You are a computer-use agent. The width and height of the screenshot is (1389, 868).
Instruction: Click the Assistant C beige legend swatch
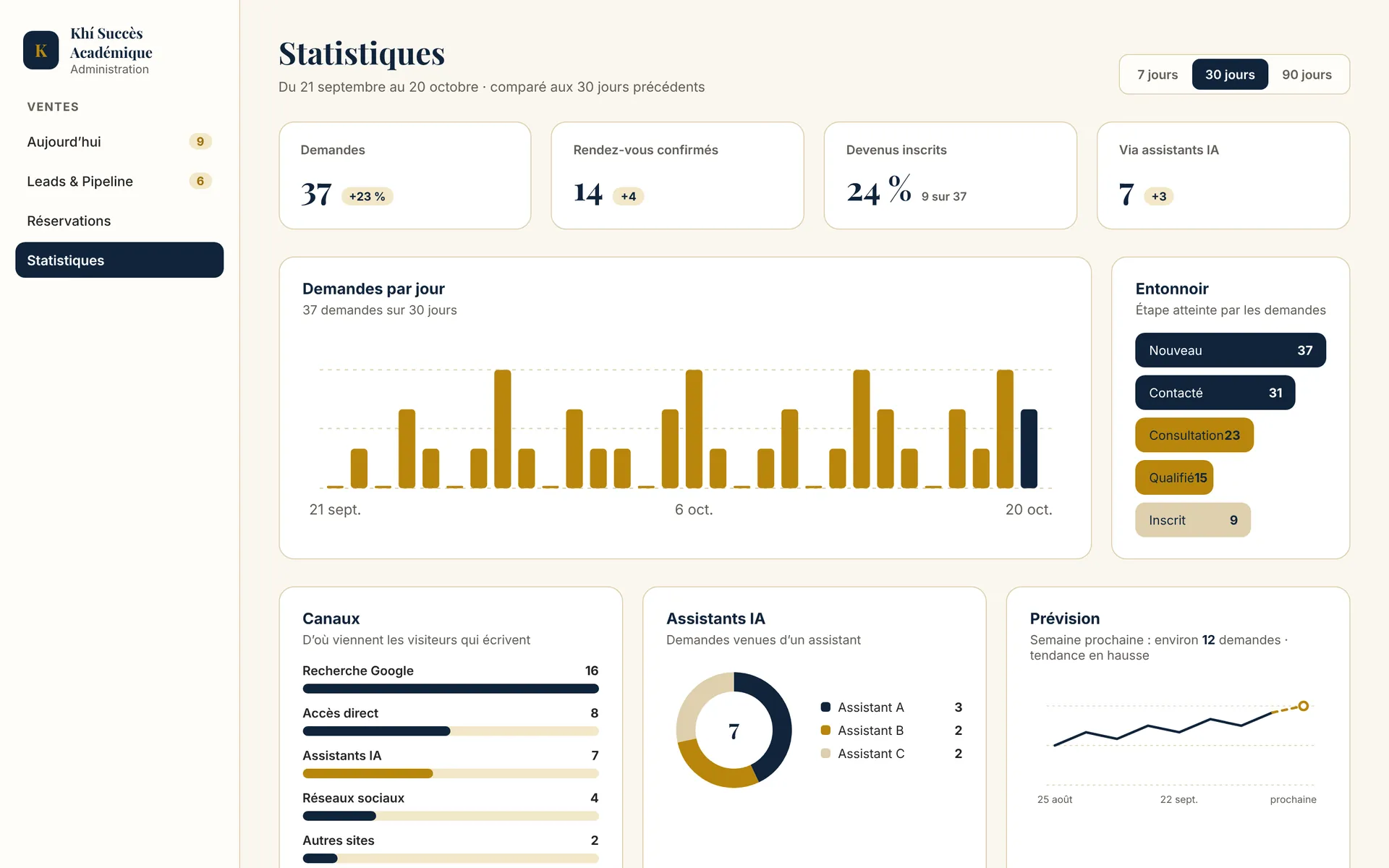(x=825, y=753)
